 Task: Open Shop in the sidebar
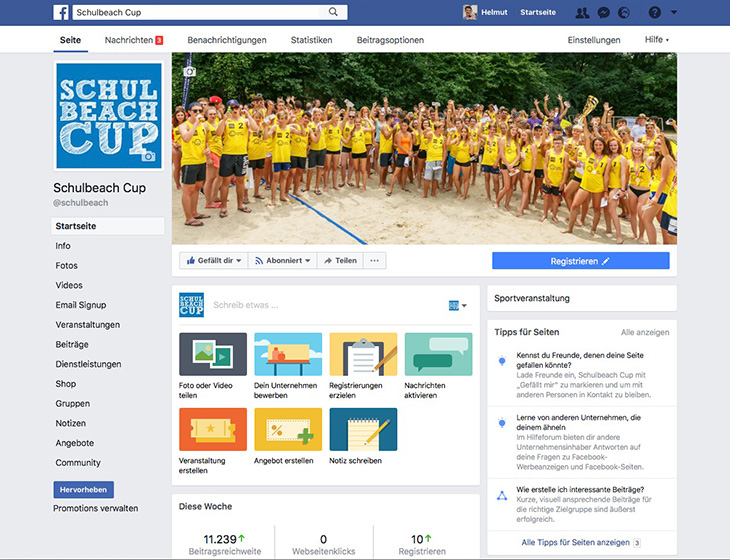[x=65, y=384]
